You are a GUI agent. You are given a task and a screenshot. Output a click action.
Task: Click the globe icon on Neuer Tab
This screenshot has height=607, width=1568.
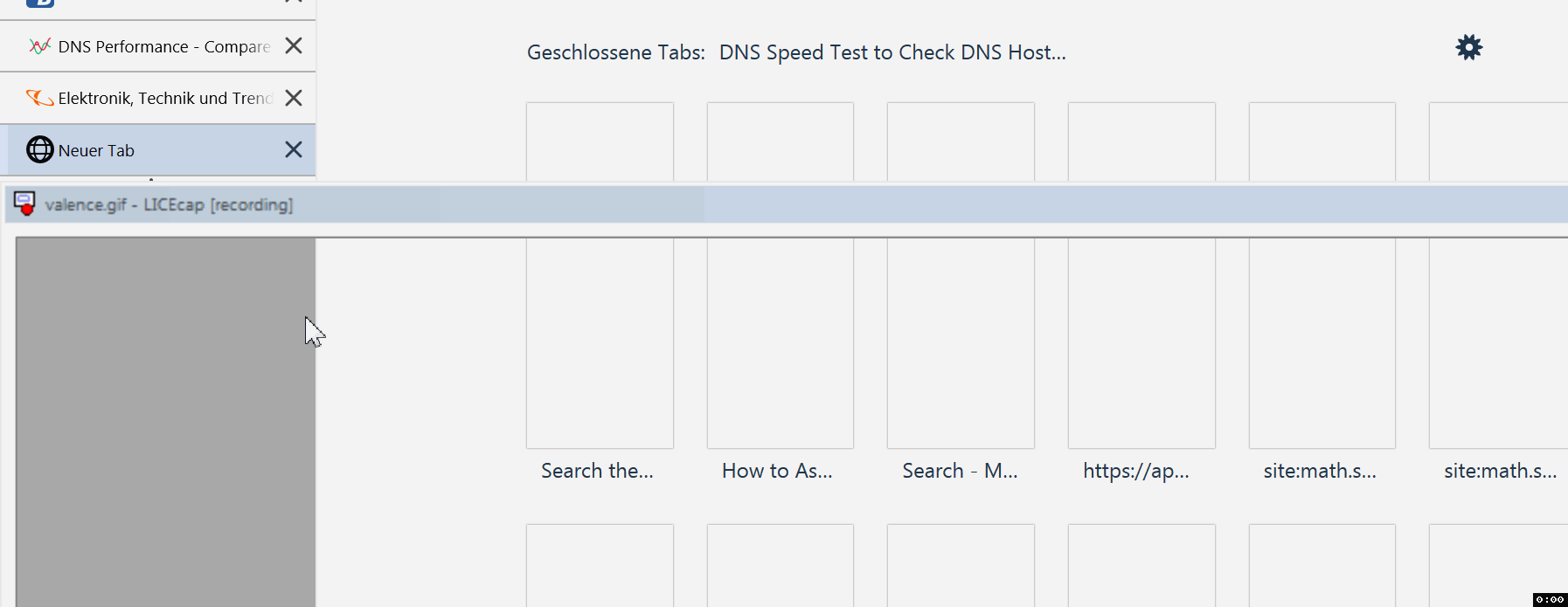(39, 149)
